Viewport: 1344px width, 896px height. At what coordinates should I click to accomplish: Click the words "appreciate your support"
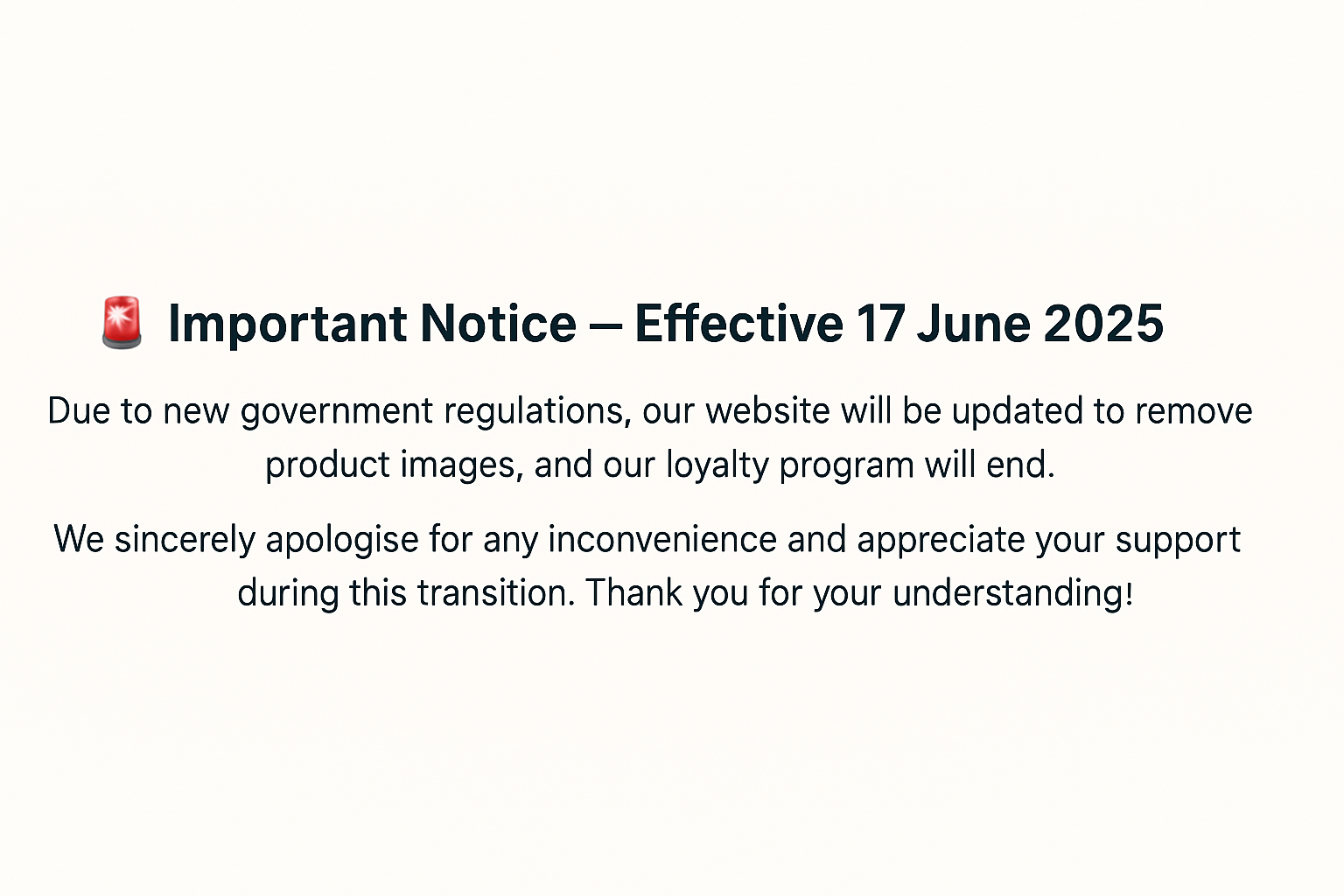point(1049,540)
